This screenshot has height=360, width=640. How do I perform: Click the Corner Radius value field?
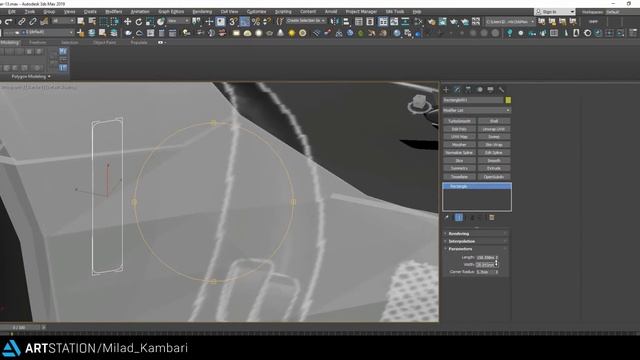(x=485, y=272)
